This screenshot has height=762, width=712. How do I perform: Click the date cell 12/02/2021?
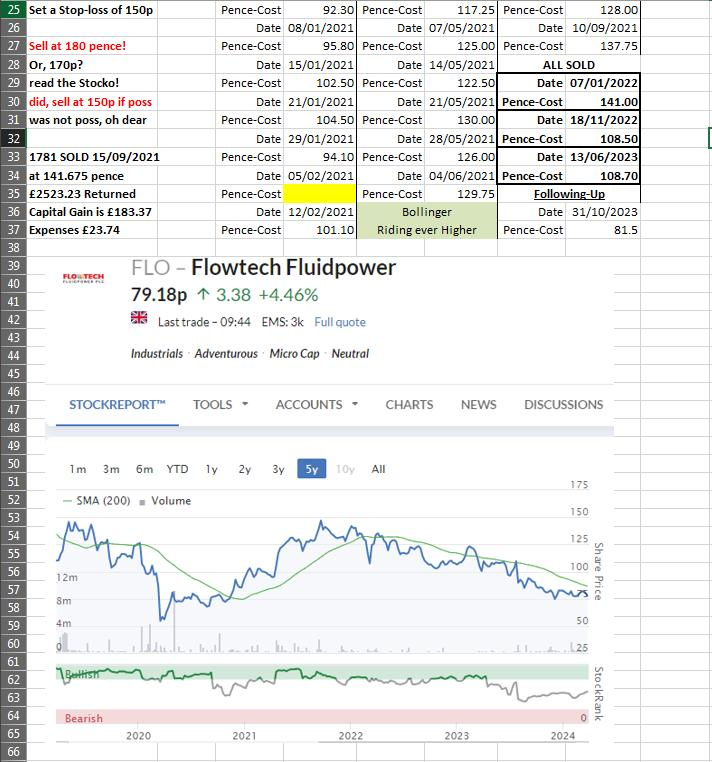pyautogui.click(x=320, y=212)
